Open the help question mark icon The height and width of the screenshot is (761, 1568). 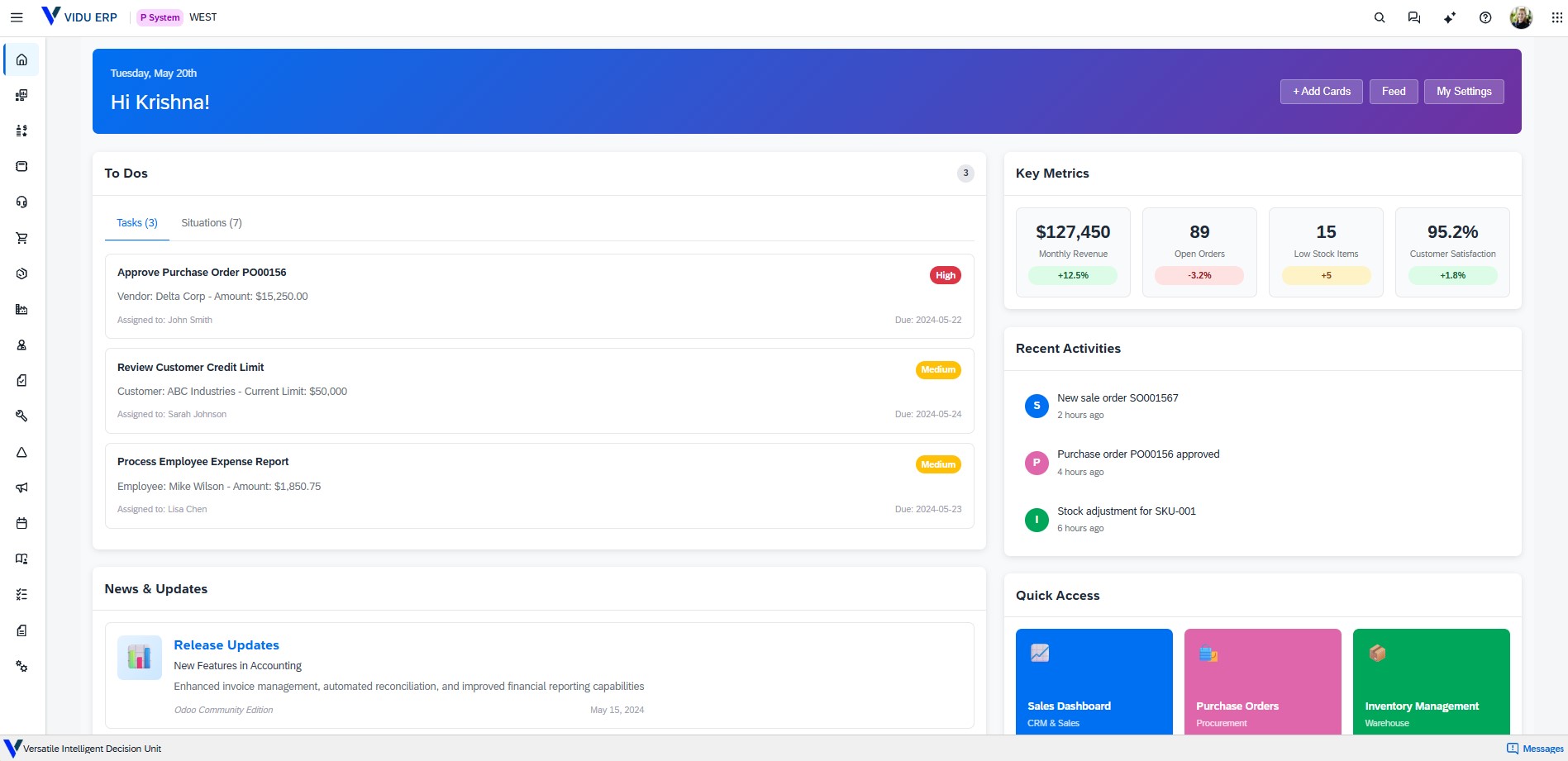coord(1485,17)
